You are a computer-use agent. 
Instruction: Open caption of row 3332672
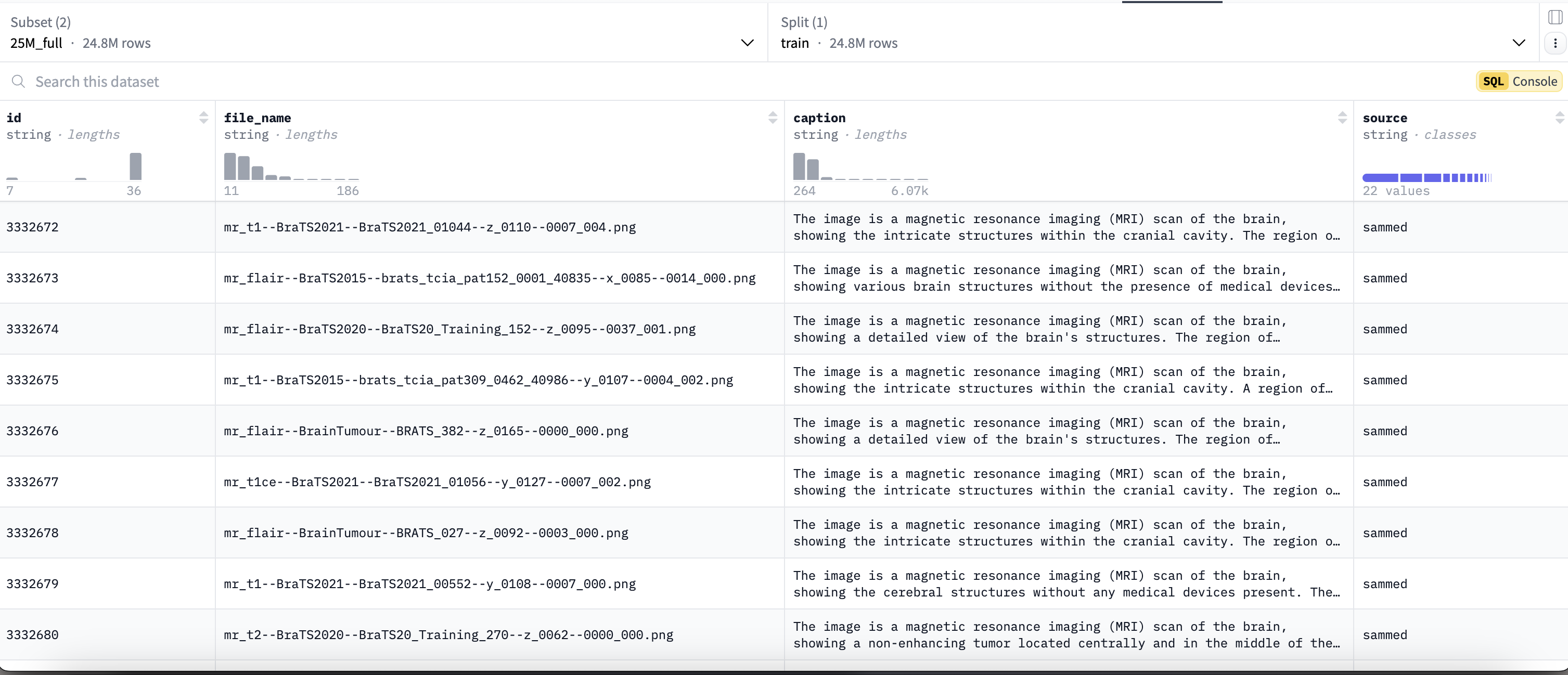pos(1066,227)
